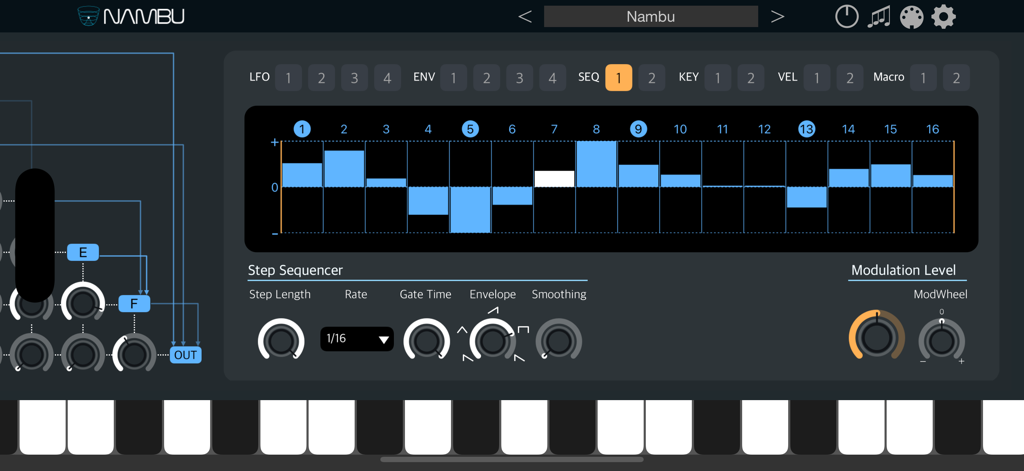Select Macro 1 modulator
Screen dimensions: 1024x471
pyautogui.click(x=923, y=78)
